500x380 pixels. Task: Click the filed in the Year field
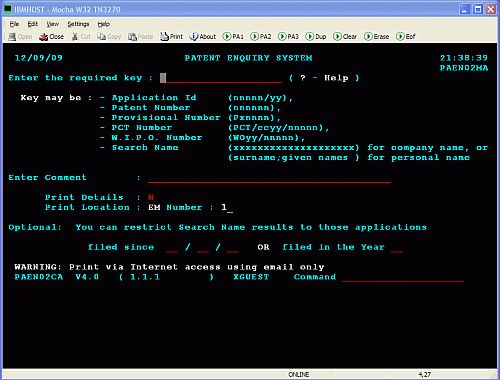tap(397, 248)
